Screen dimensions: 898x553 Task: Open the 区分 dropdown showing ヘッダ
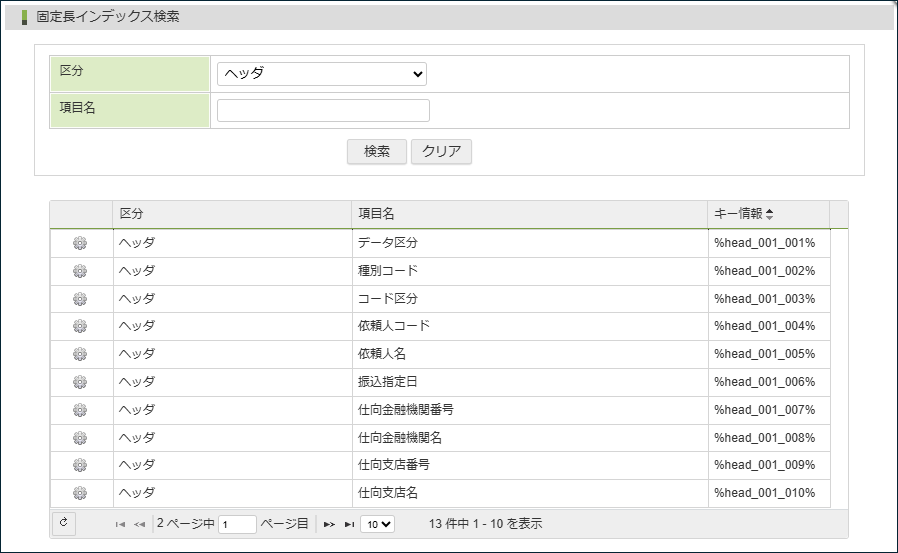[x=321, y=74]
